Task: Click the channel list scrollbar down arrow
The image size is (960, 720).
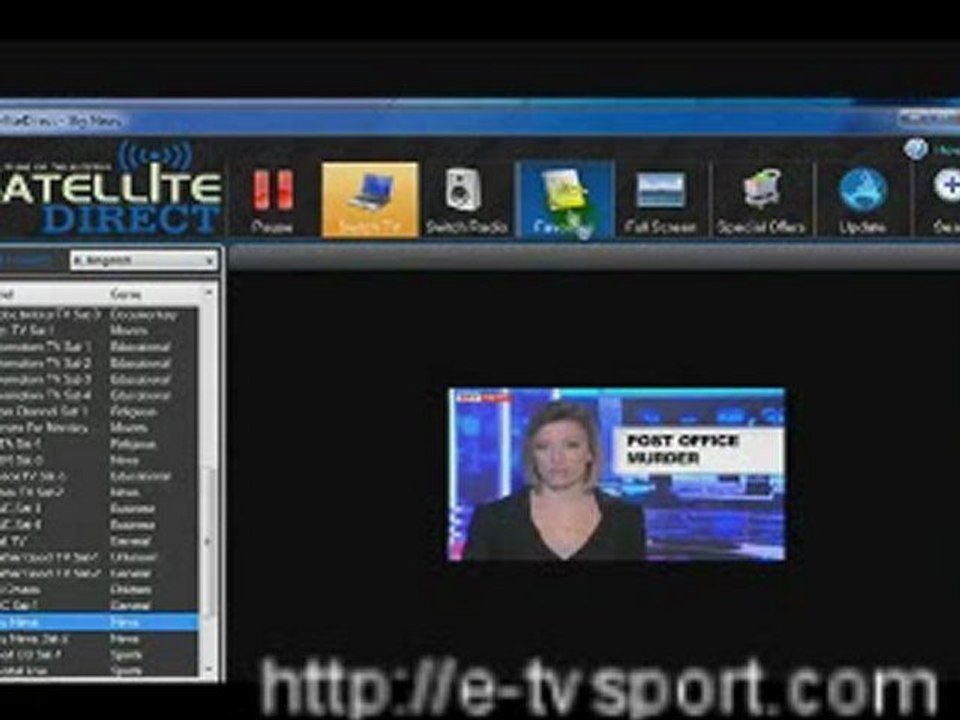Action: coord(208,669)
